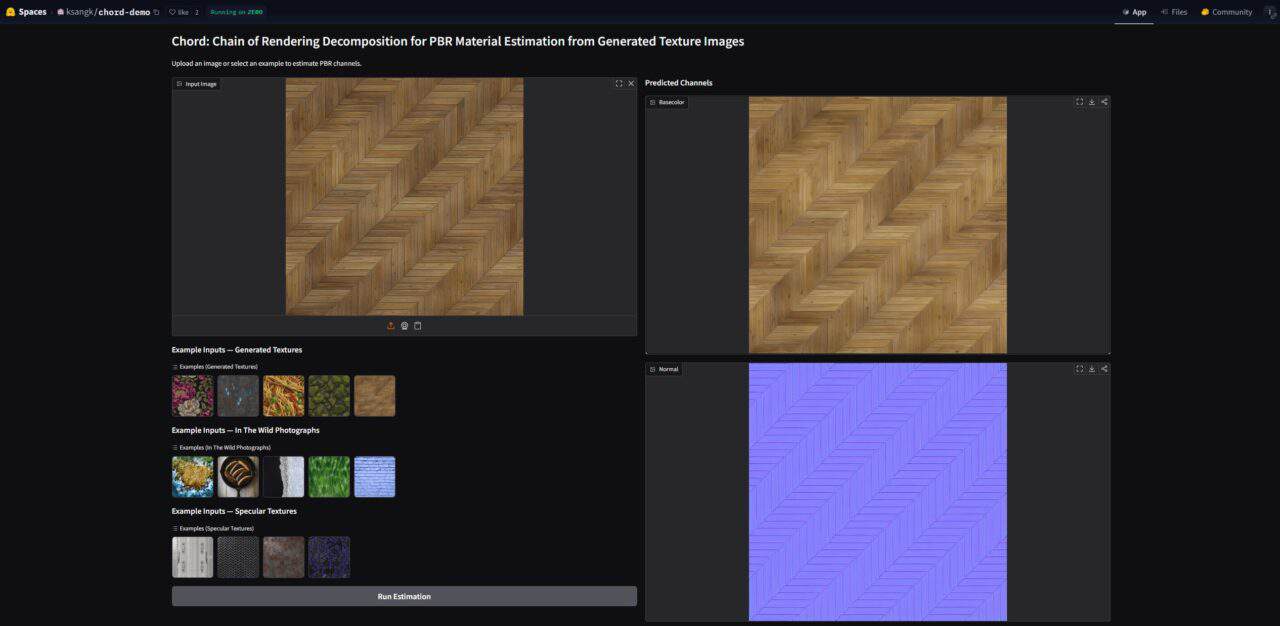Open the ksangk user profile link

click(x=78, y=12)
